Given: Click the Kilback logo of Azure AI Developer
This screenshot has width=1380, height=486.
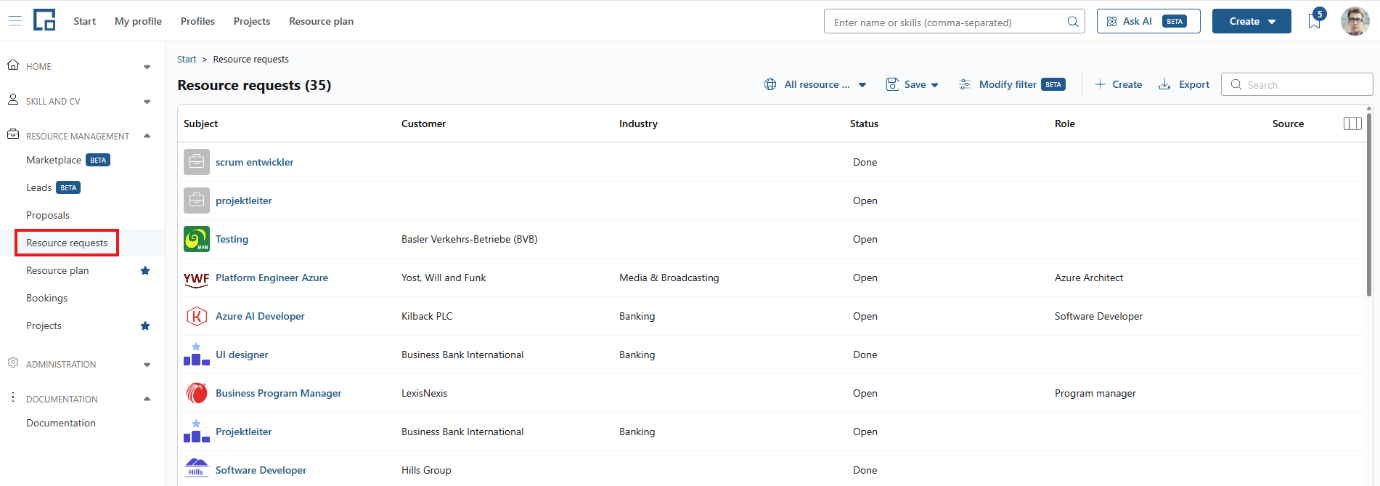Looking at the screenshot, I should (196, 316).
